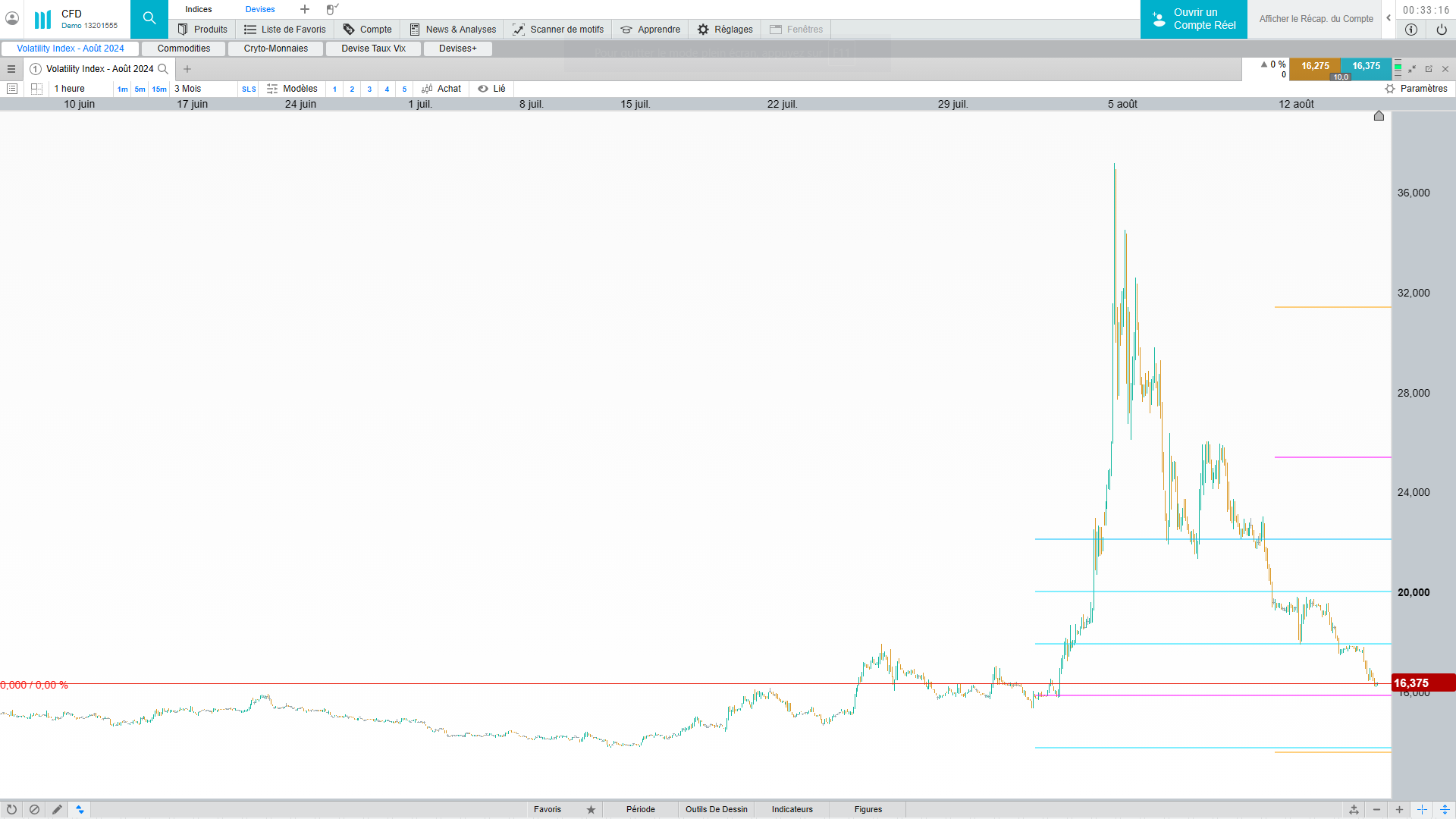The height and width of the screenshot is (819, 1456).
Task: Click the star Favoris icon
Action: click(x=591, y=809)
